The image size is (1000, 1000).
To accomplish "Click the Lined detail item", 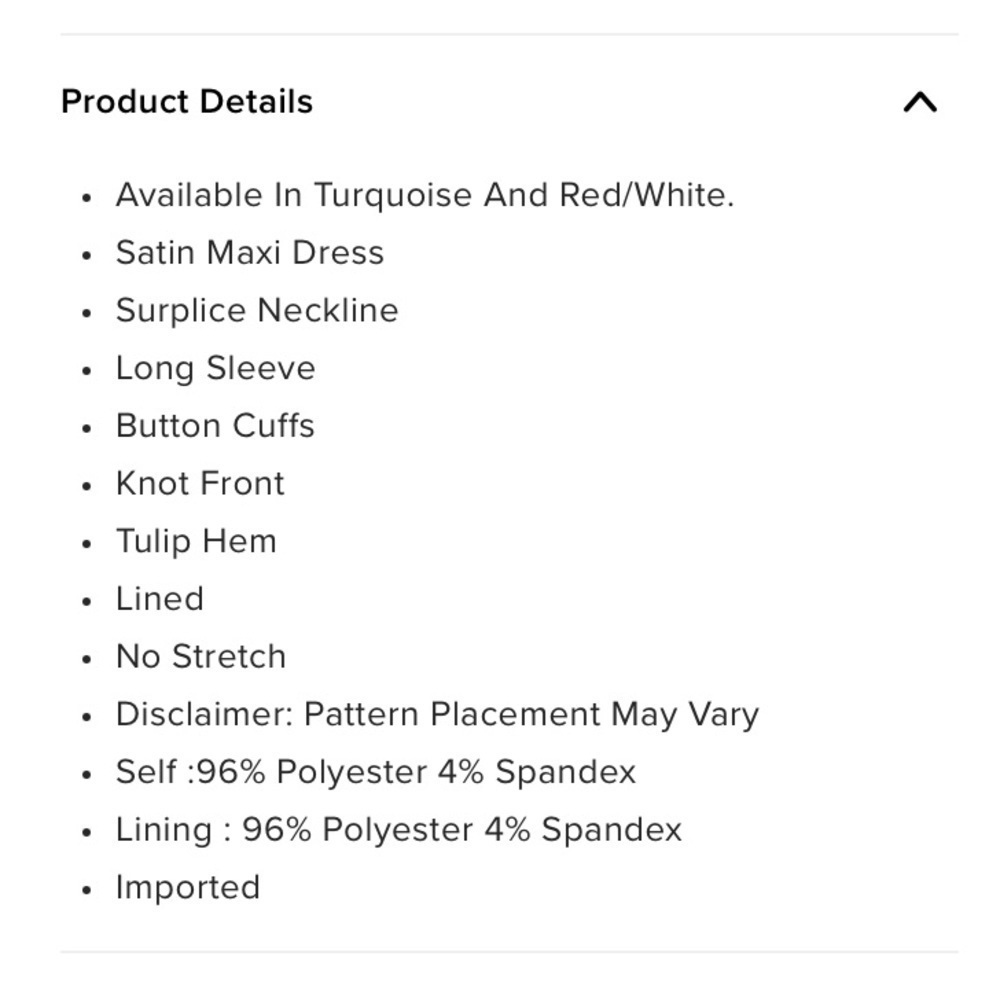I will pyautogui.click(x=159, y=599).
